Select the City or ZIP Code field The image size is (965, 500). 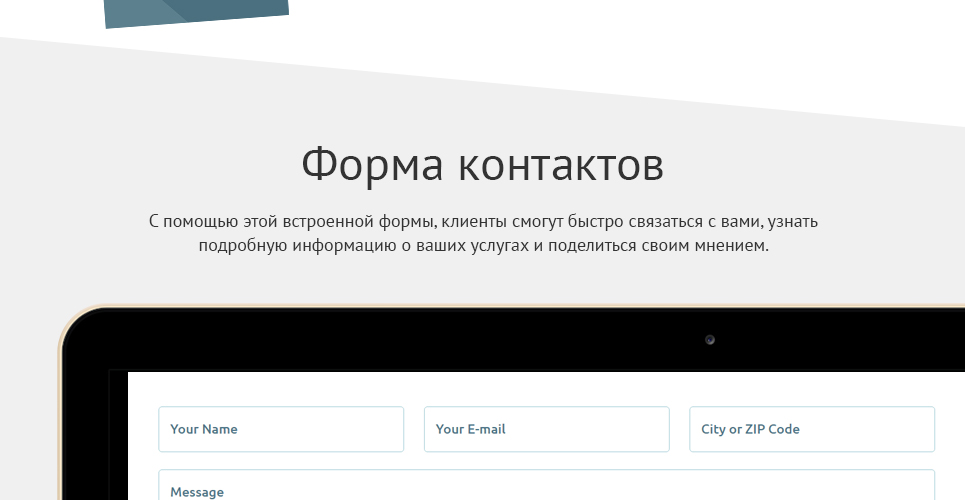[x=812, y=429]
